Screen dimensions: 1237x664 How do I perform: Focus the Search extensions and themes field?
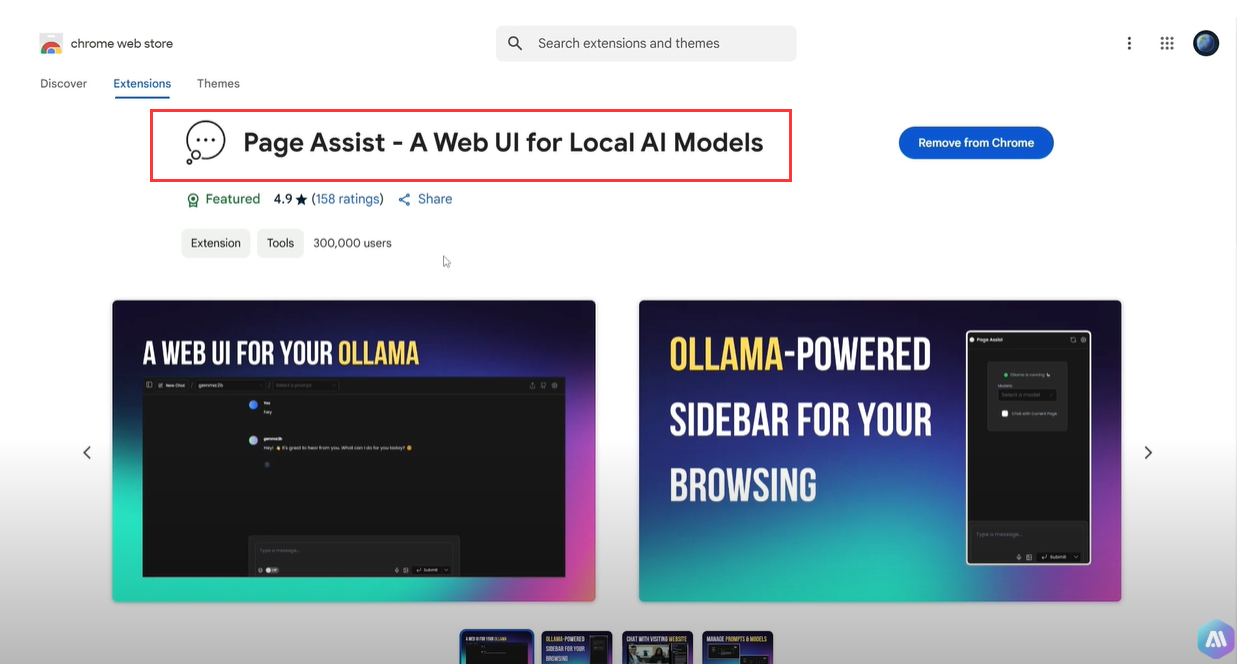[646, 43]
